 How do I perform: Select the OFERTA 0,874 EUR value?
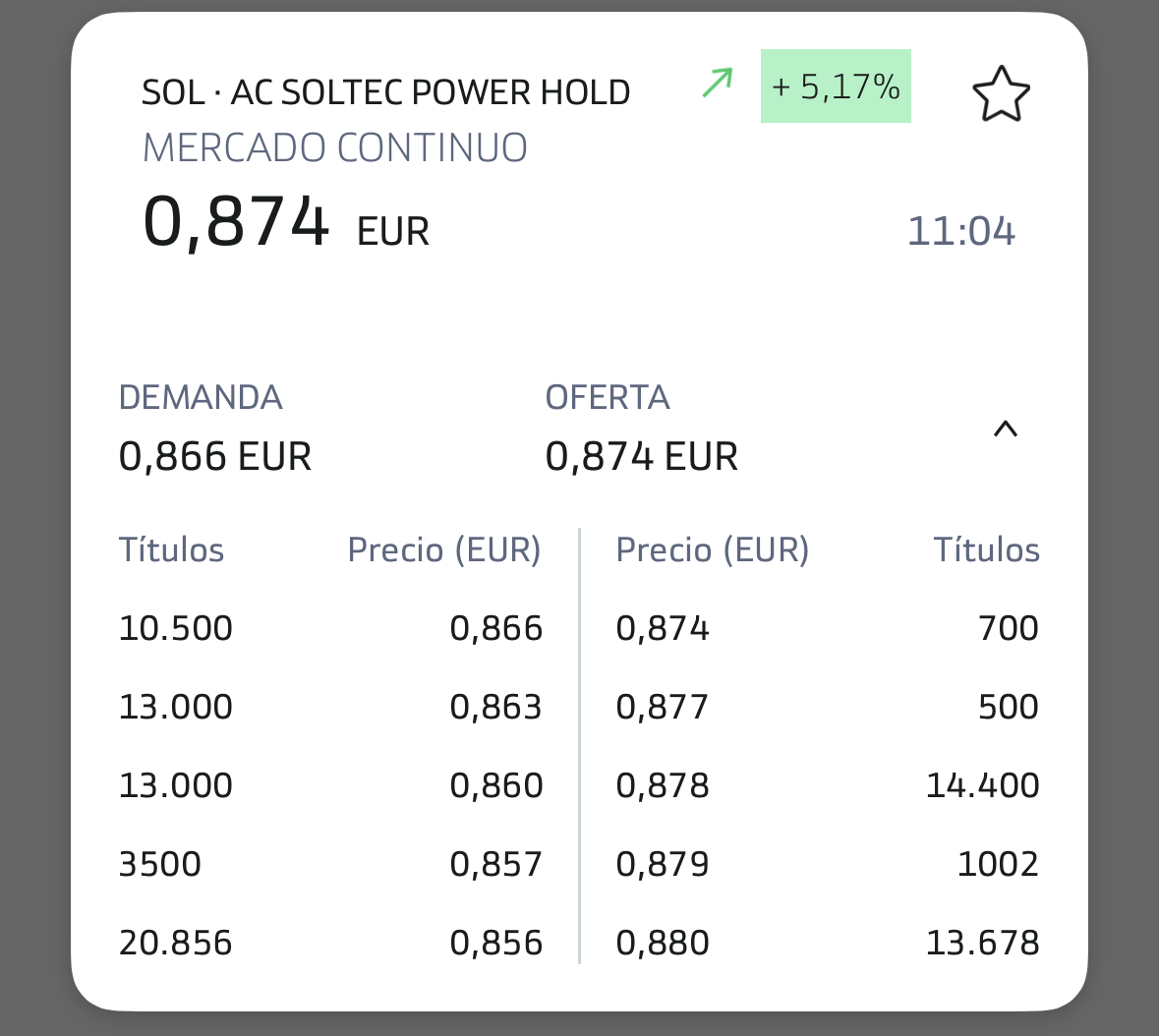[x=642, y=457]
